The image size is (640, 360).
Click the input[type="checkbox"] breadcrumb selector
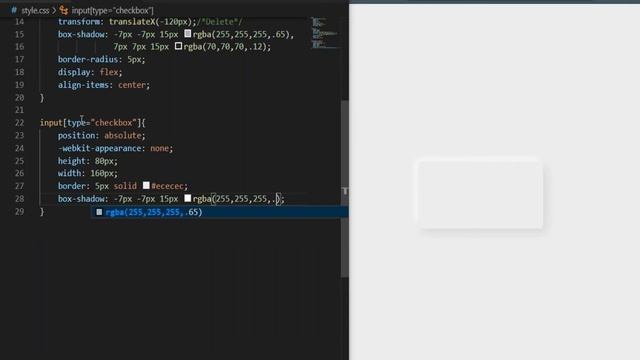click(x=112, y=10)
